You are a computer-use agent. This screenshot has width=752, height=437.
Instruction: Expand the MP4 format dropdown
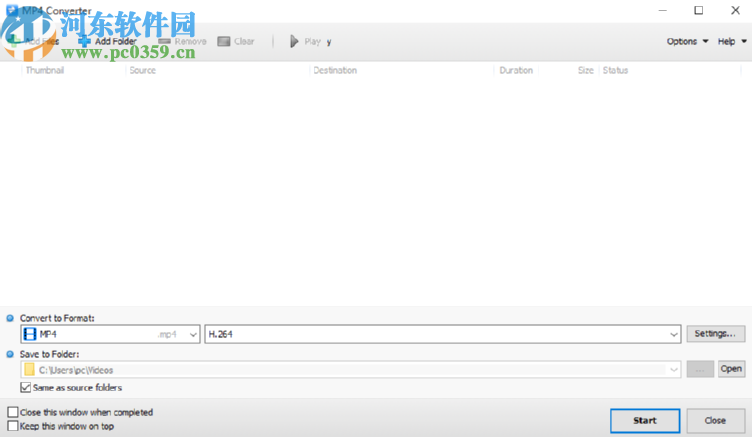193,334
